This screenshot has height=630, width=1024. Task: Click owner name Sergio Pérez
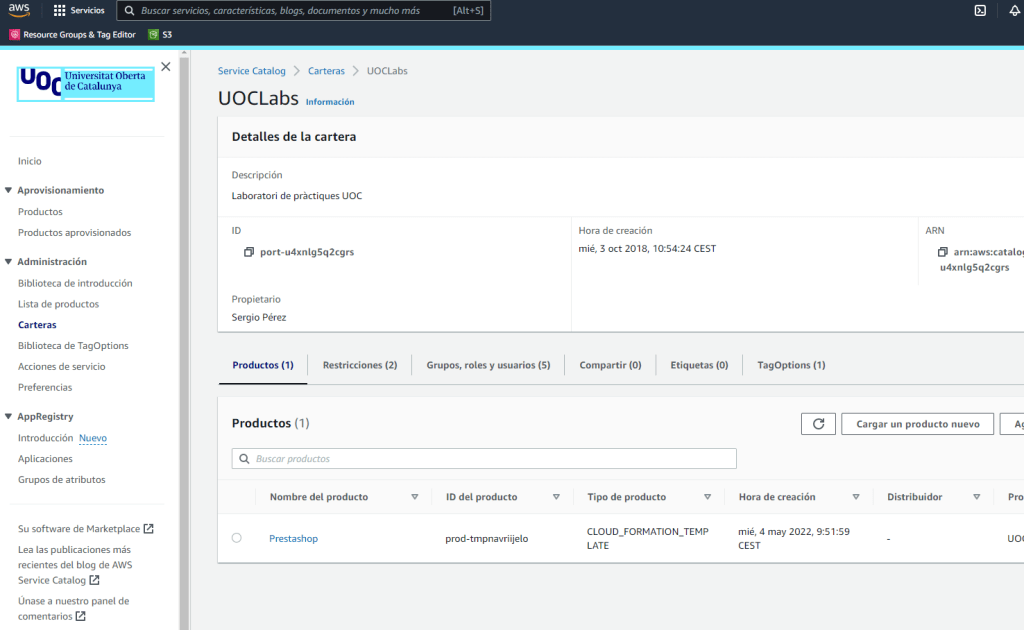coord(259,317)
